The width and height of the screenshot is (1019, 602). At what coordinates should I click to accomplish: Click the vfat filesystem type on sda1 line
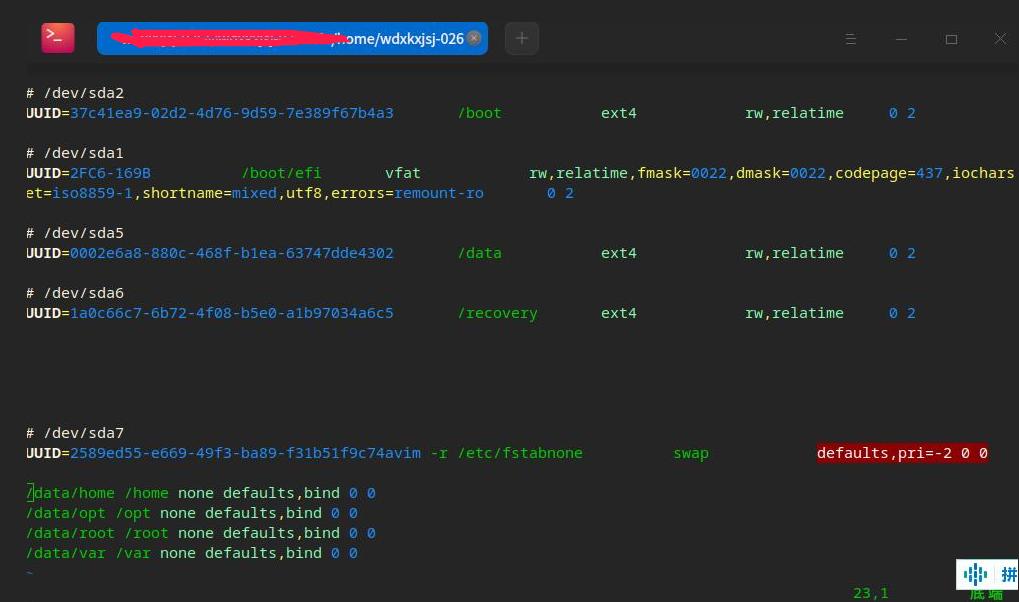tap(403, 173)
